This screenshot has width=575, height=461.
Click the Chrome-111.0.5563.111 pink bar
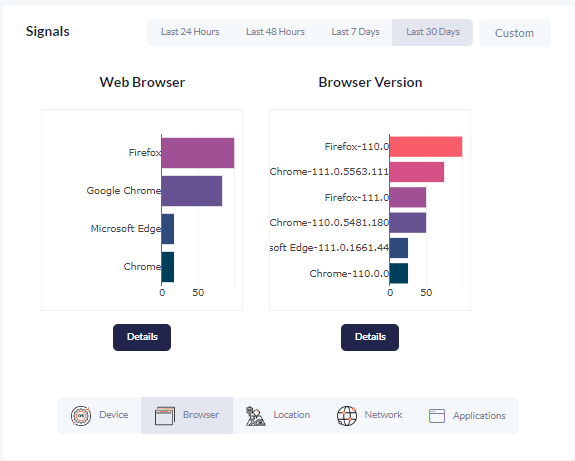pyautogui.click(x=417, y=172)
